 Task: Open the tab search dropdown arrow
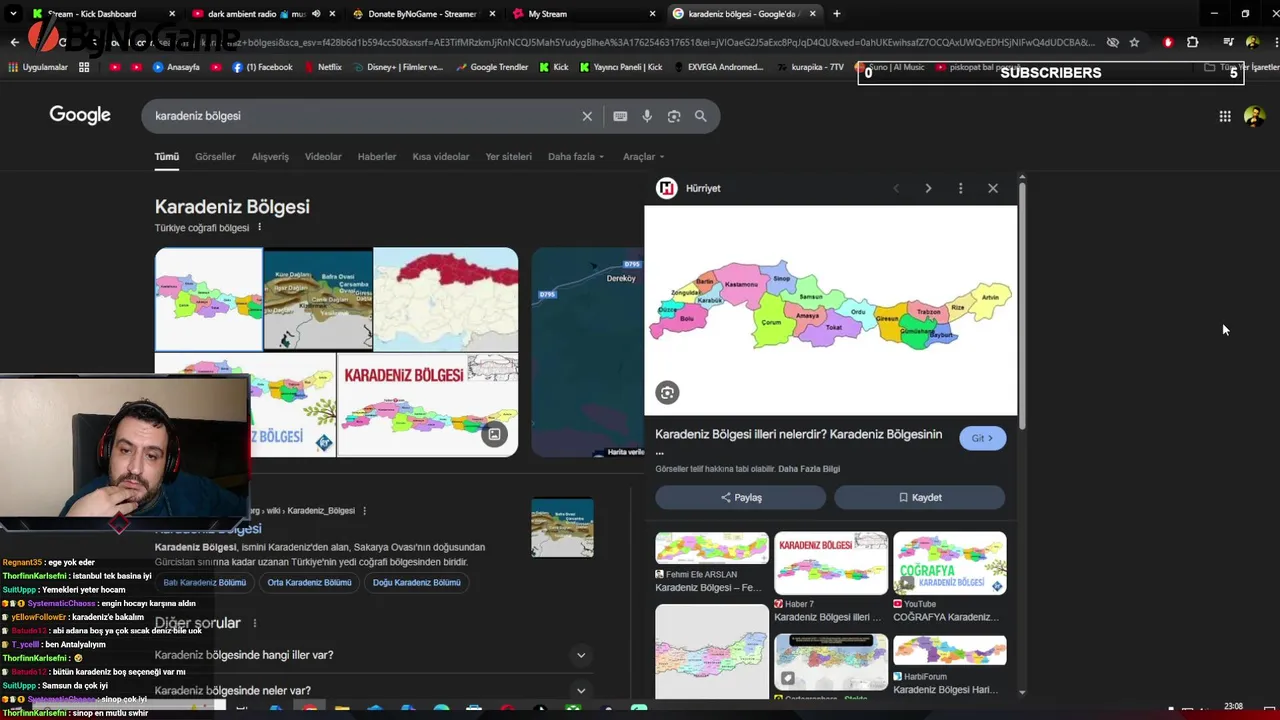14,14
